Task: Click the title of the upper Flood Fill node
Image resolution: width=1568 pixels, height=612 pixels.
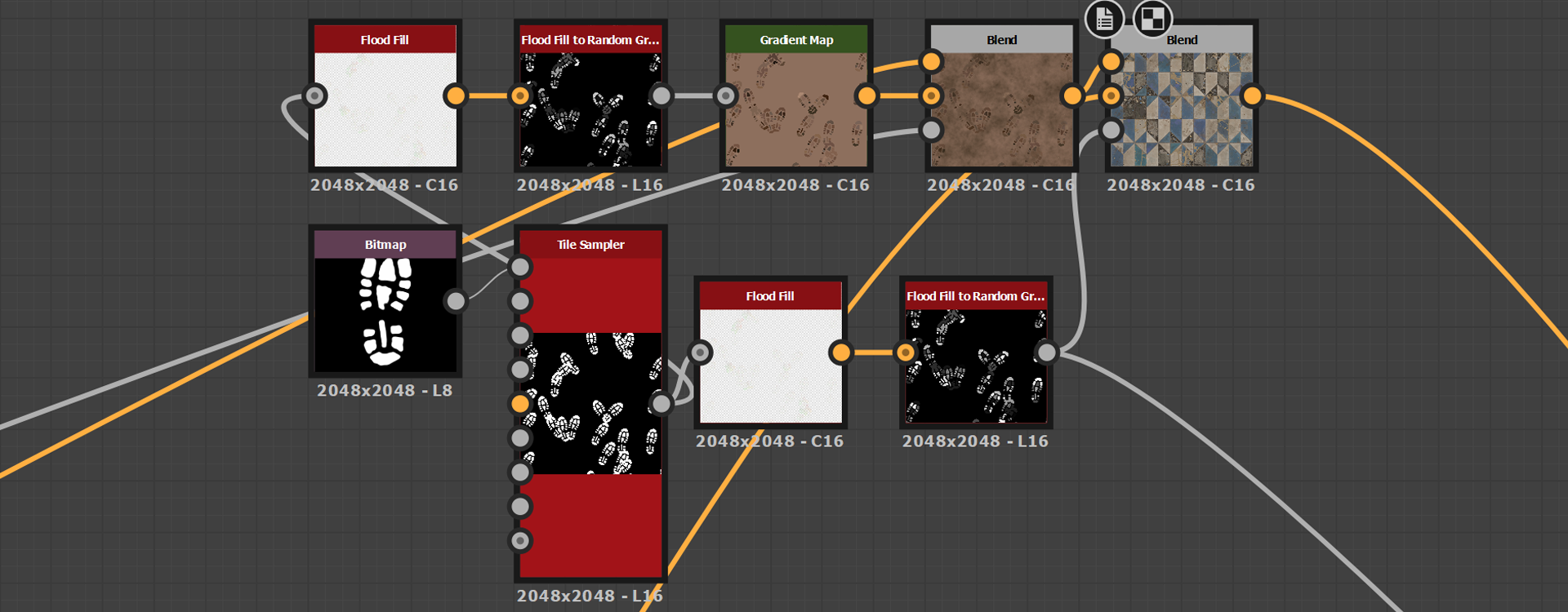Action: (x=385, y=40)
